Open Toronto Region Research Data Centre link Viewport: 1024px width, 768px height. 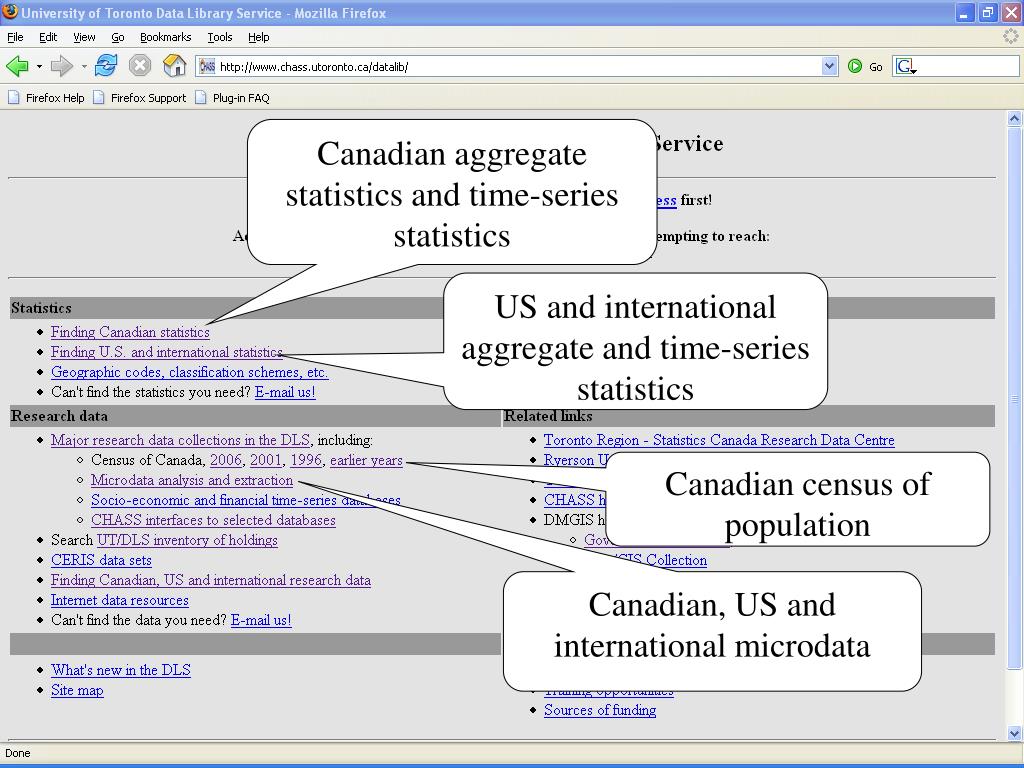coord(719,440)
